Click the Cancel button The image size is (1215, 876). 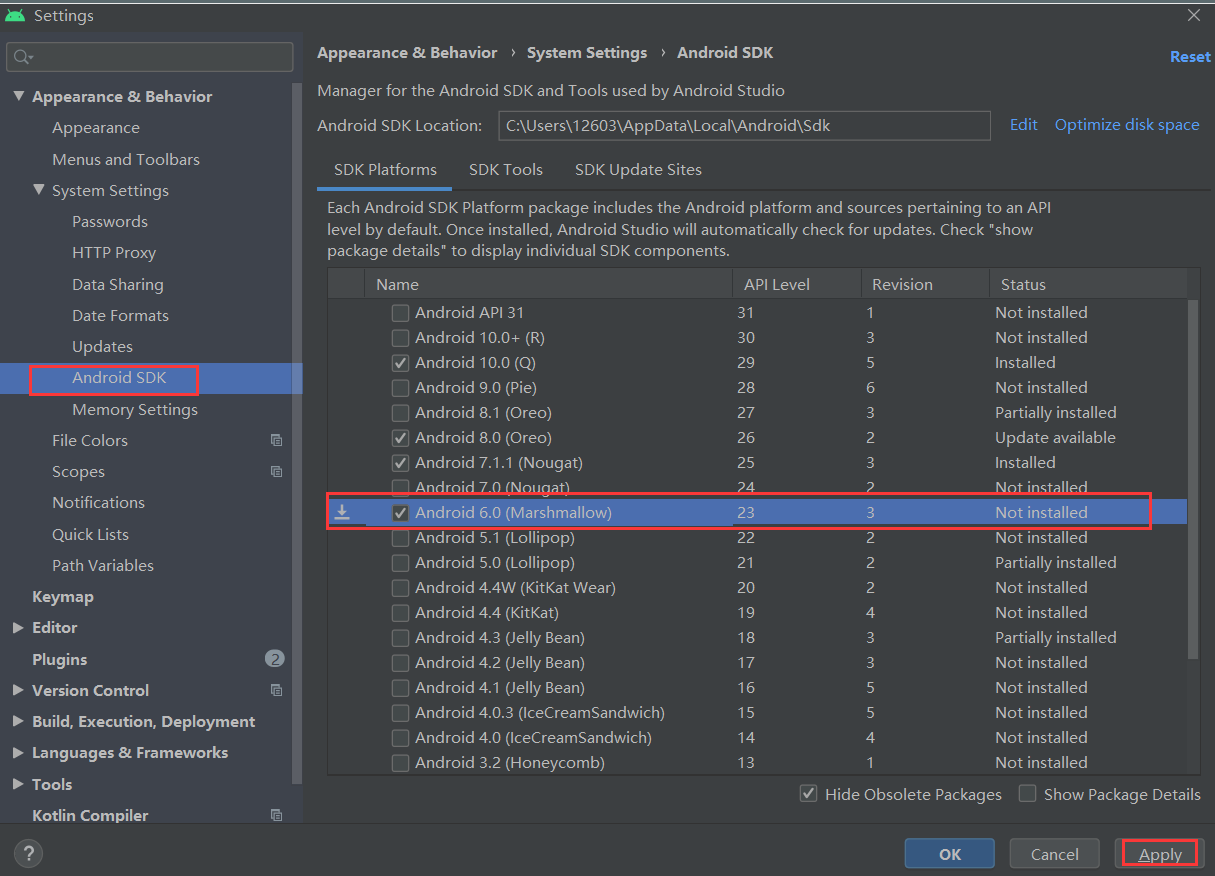(1055, 853)
